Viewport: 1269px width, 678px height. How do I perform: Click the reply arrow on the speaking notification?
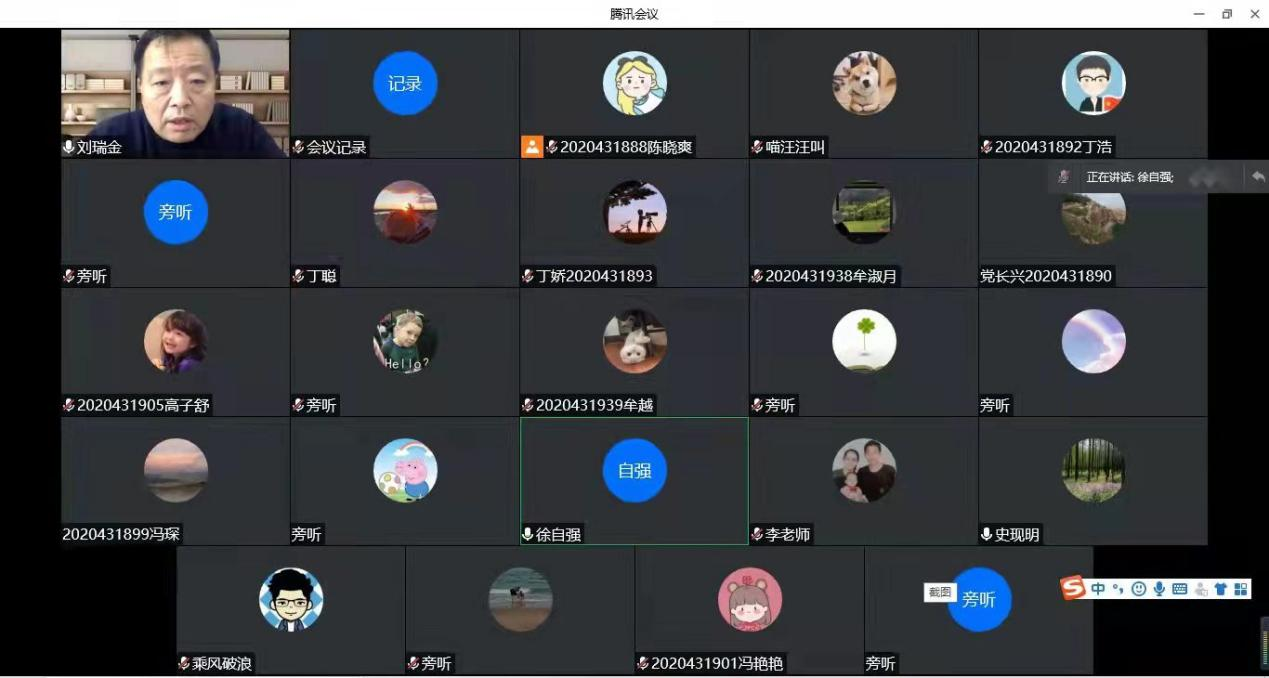tap(1258, 177)
